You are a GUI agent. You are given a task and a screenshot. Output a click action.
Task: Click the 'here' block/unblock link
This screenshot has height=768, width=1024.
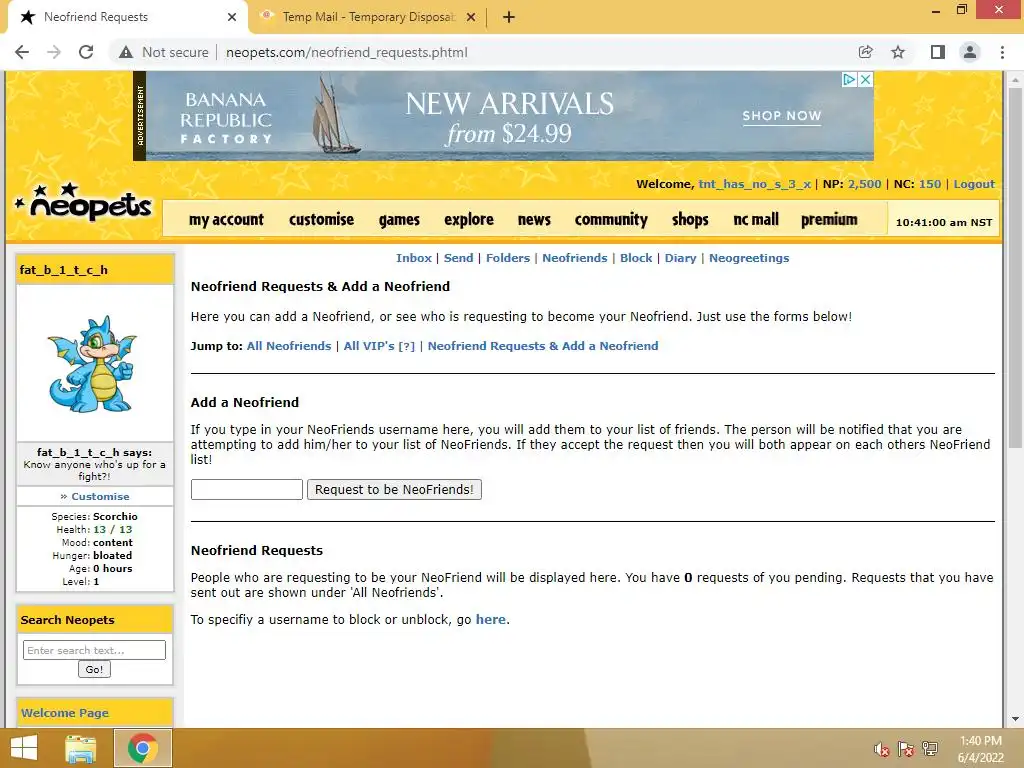point(490,620)
